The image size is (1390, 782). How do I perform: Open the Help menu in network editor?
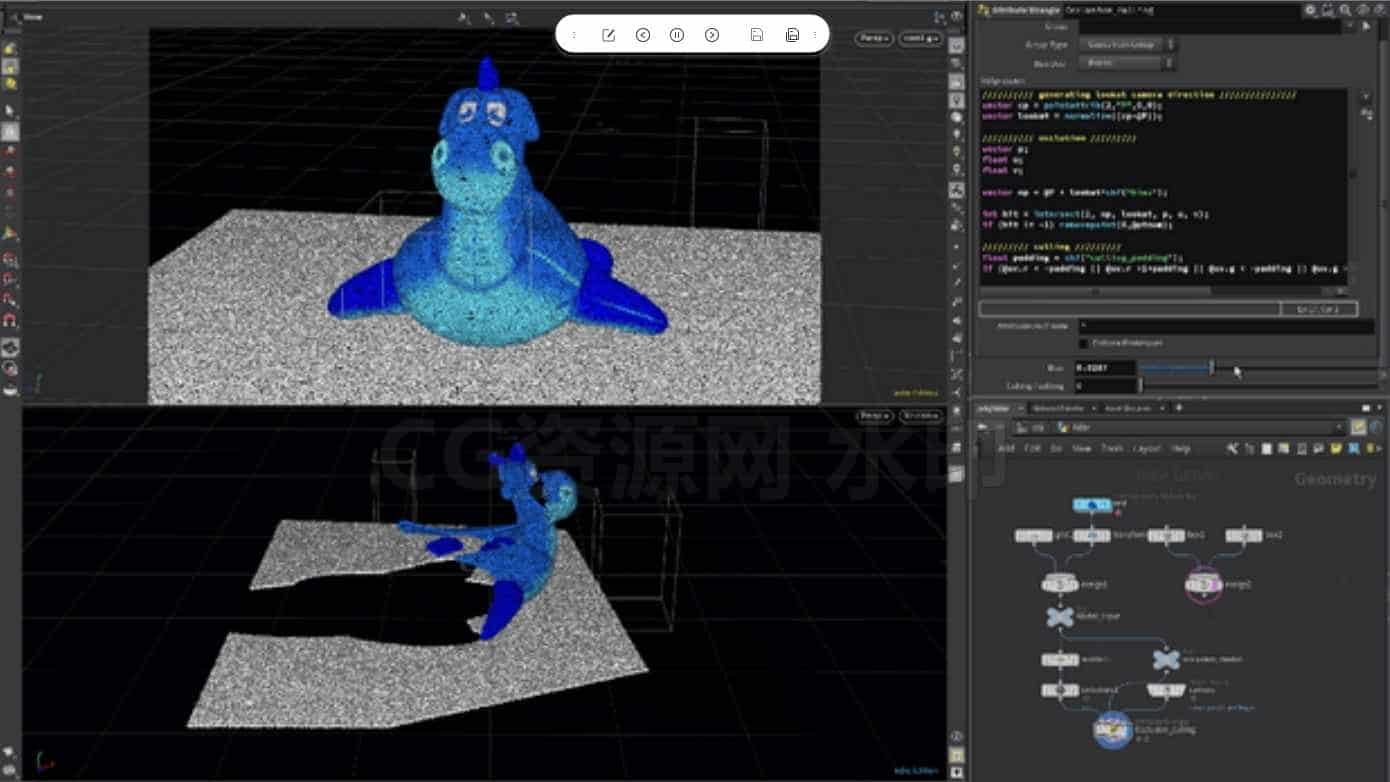click(1181, 449)
